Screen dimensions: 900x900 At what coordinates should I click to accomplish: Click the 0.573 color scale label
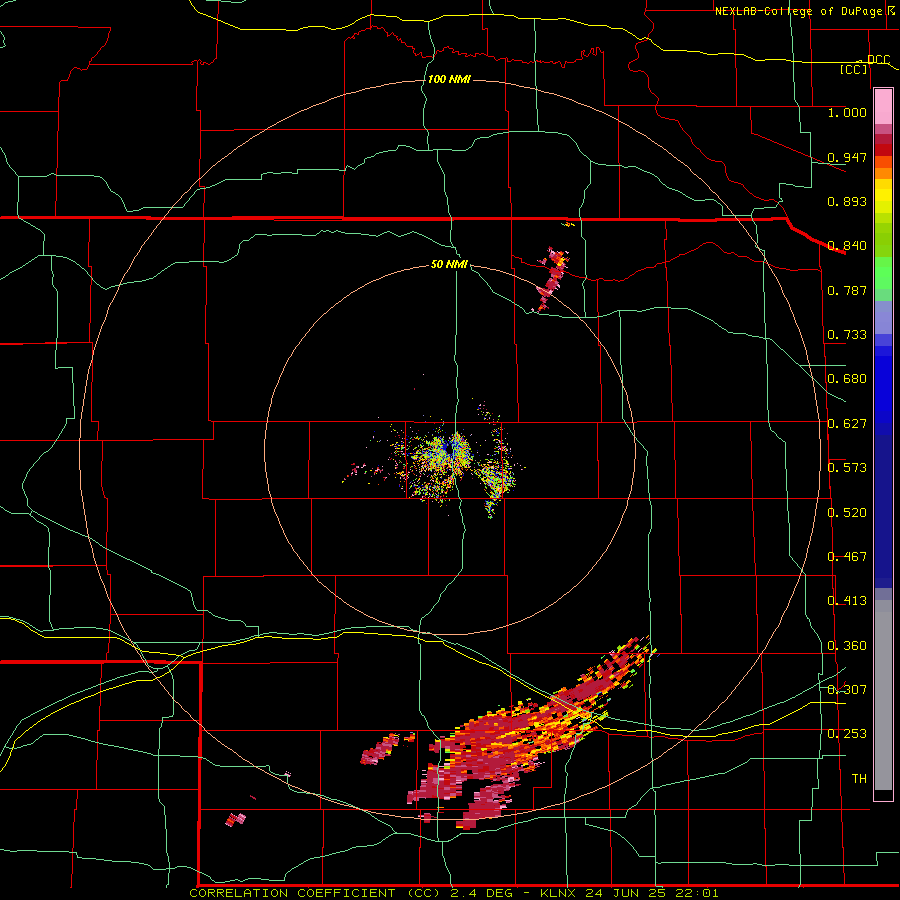pos(847,468)
